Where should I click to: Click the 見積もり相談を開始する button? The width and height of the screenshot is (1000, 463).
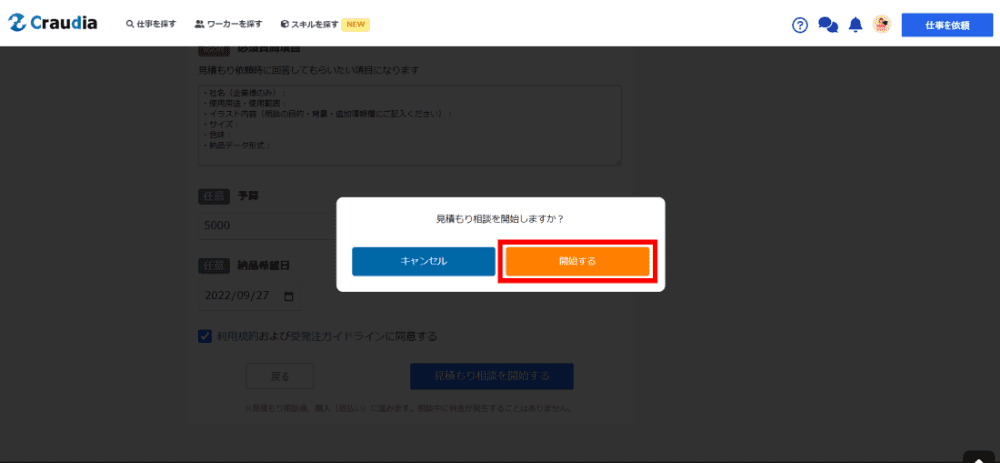coord(491,376)
